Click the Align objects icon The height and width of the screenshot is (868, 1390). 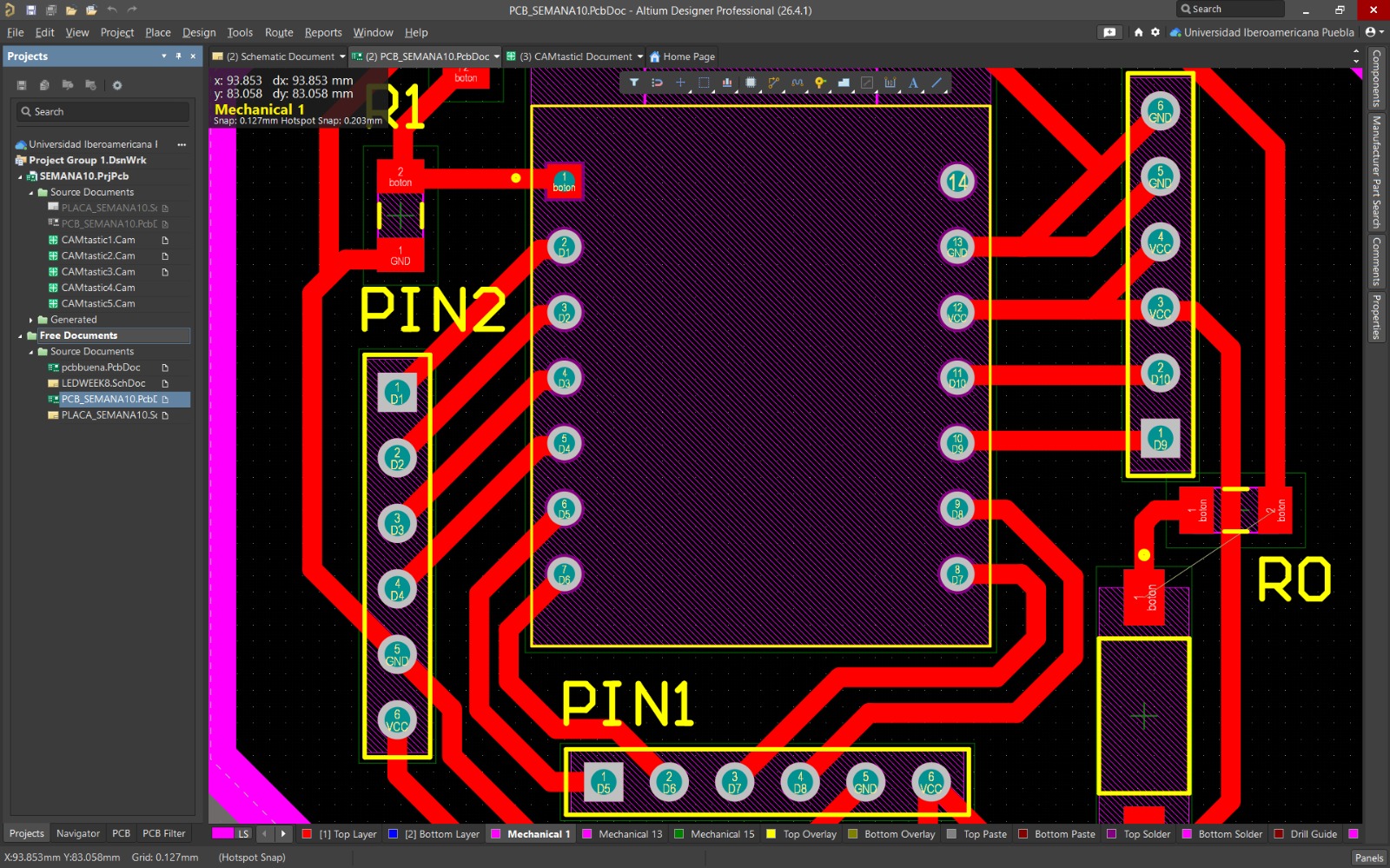(727, 83)
